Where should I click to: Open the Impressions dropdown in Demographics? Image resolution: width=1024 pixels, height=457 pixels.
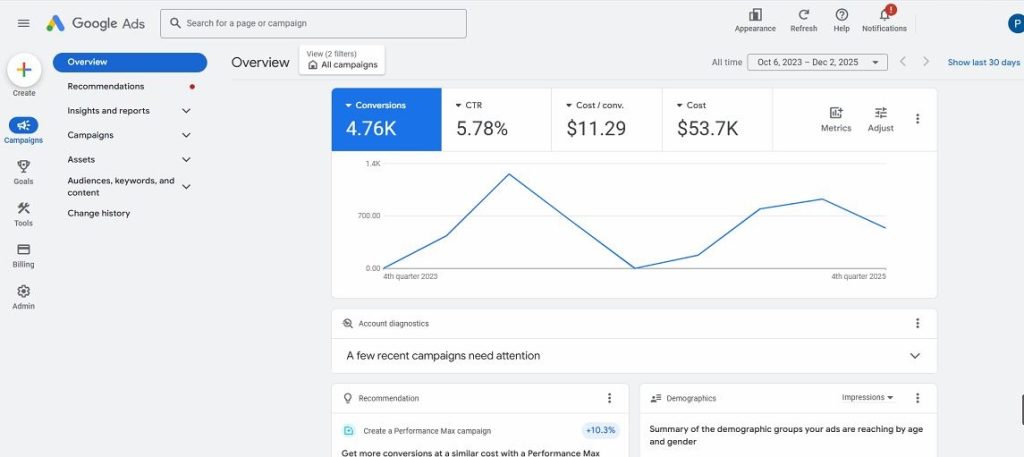click(x=867, y=397)
